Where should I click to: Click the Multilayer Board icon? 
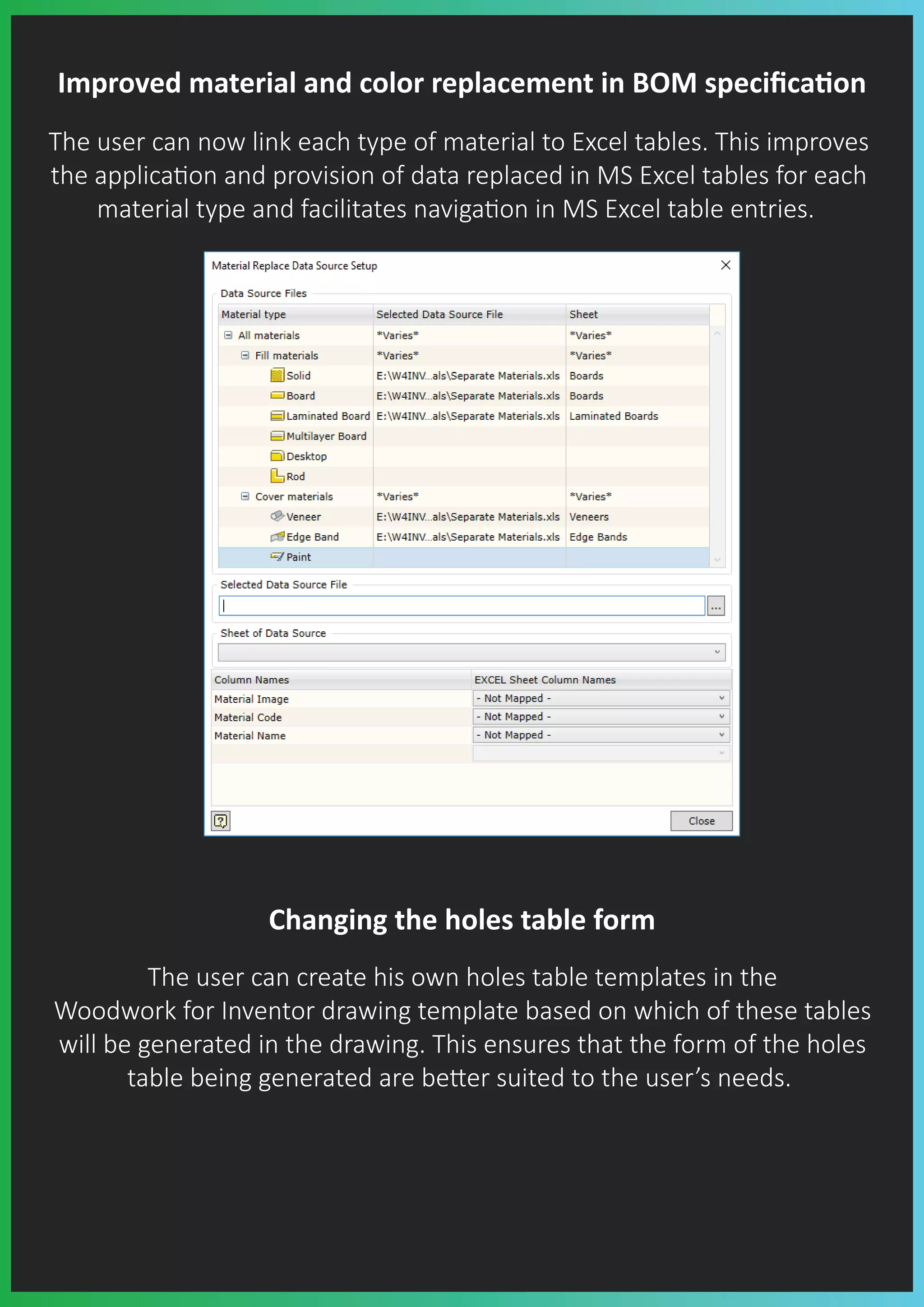tap(277, 436)
